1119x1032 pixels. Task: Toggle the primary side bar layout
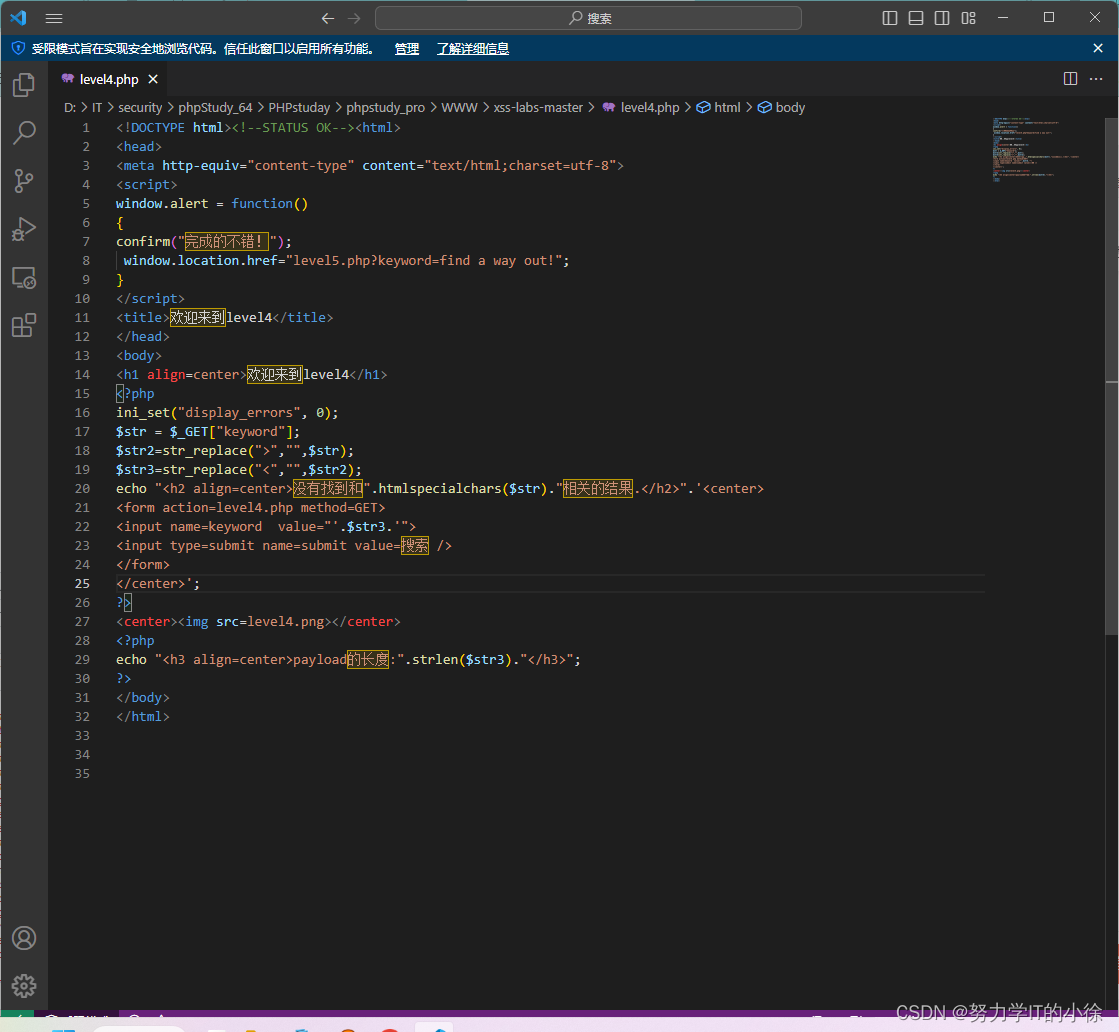[x=890, y=18]
